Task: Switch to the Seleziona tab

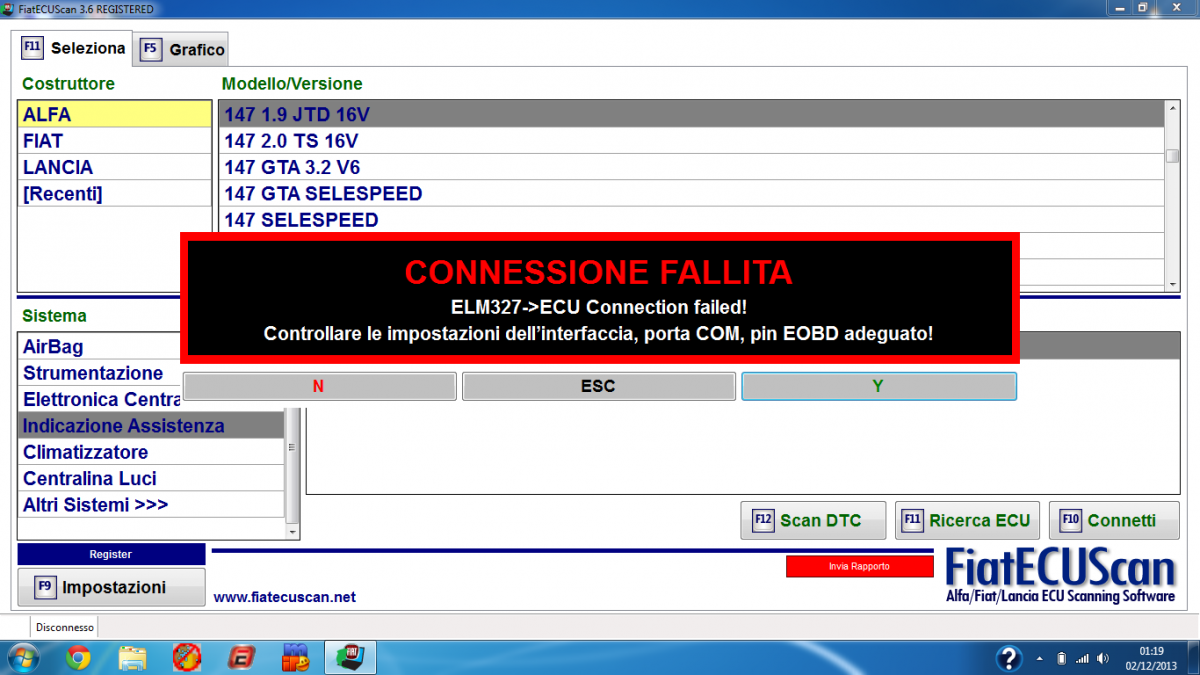Action: pyautogui.click(x=75, y=47)
